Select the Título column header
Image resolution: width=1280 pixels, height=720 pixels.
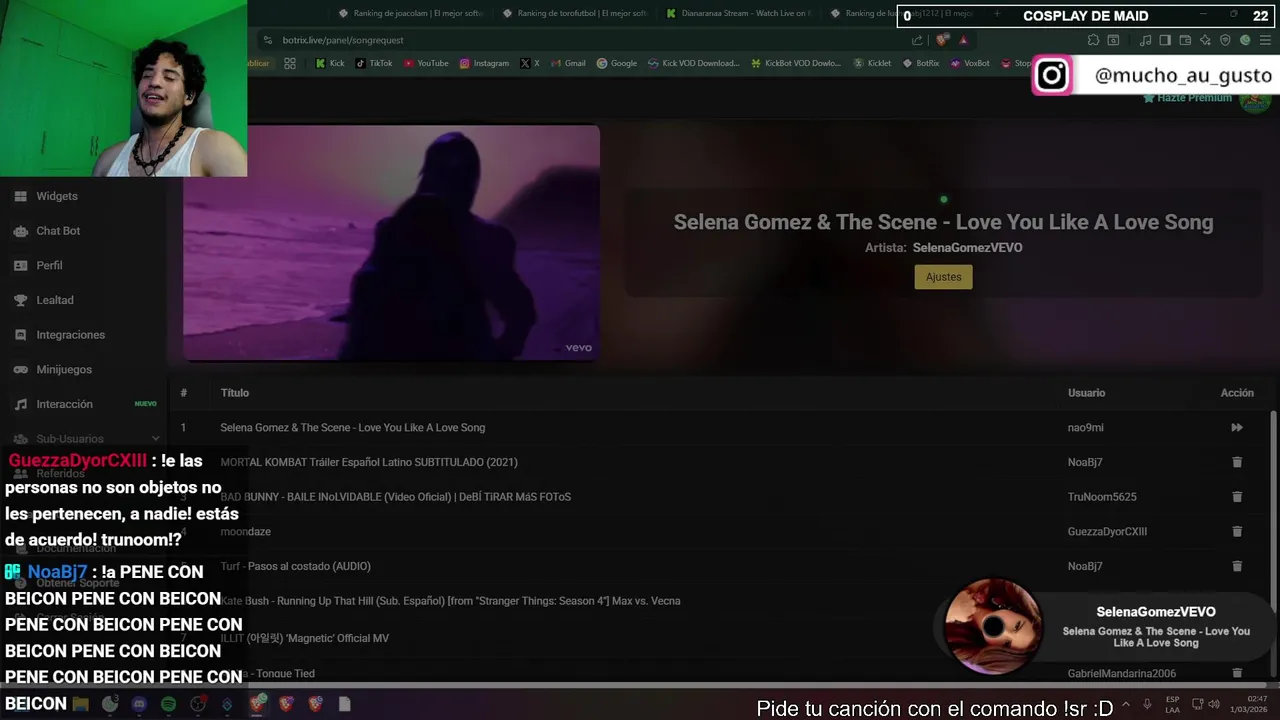(235, 393)
